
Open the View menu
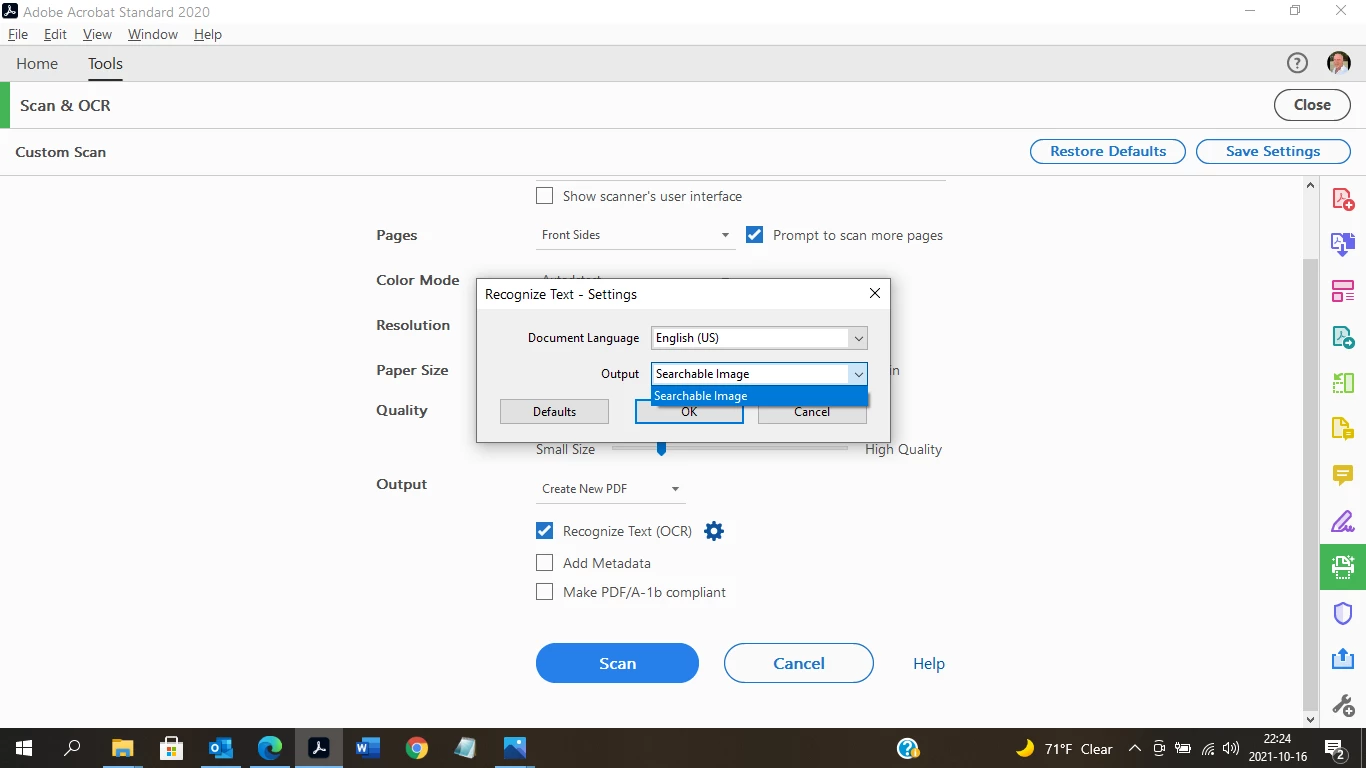coord(97,34)
